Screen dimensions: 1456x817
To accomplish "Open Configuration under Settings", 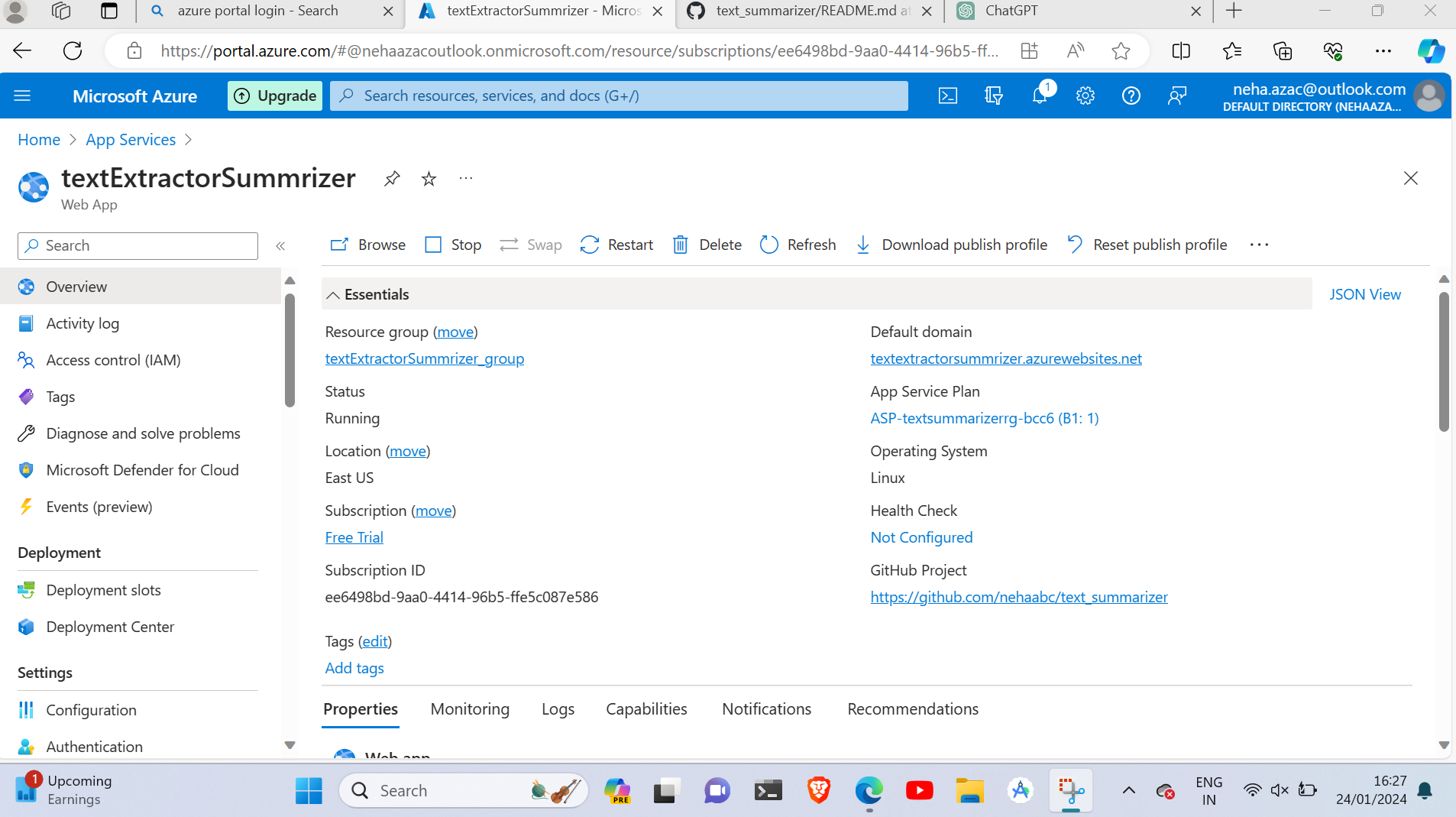I will pos(141,710).
